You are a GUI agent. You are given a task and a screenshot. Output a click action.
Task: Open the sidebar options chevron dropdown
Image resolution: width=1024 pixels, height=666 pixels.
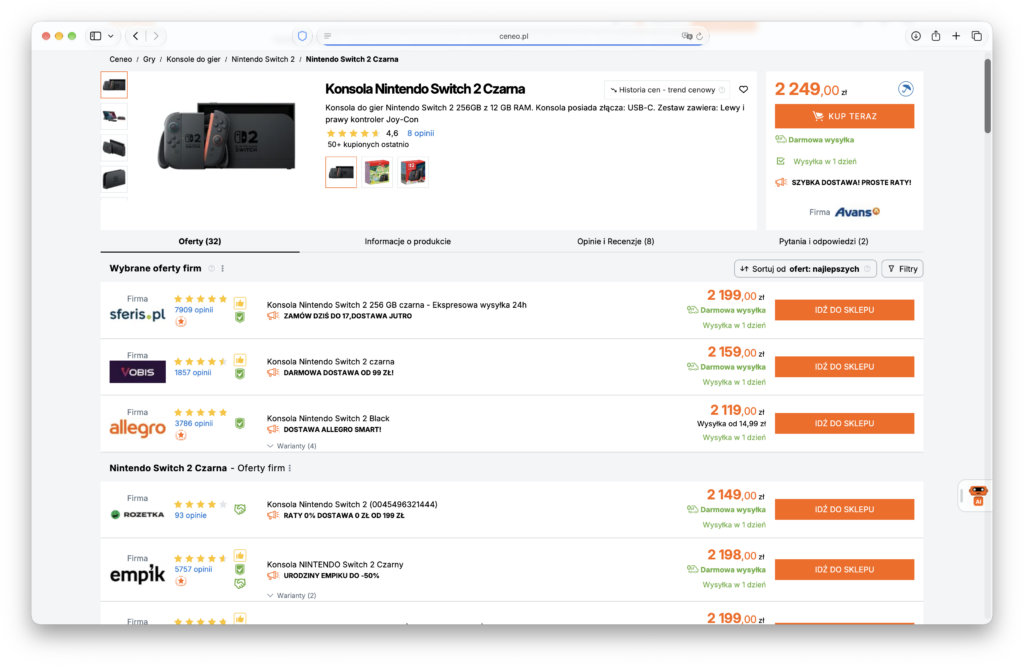111,36
